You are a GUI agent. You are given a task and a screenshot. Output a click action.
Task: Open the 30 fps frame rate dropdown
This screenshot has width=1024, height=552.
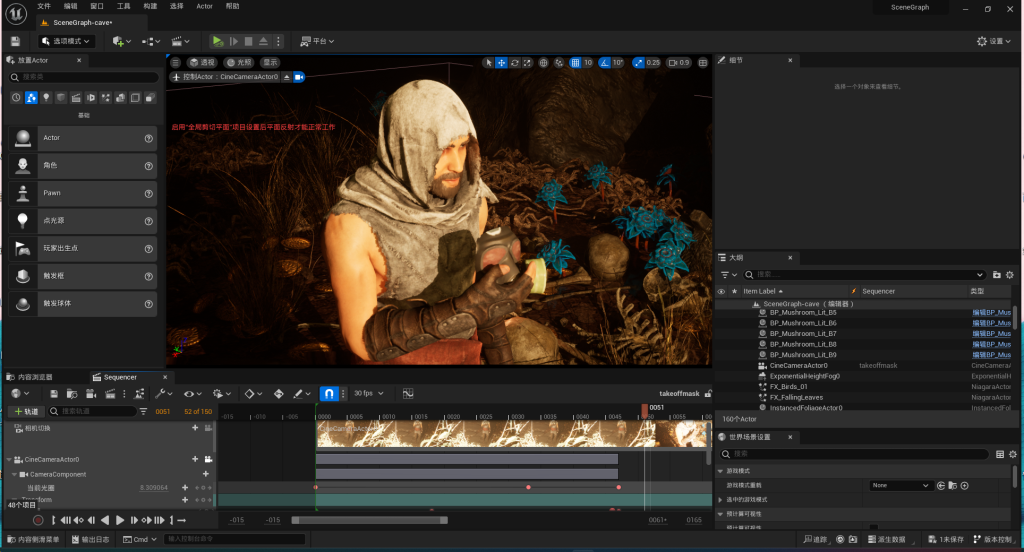(368, 393)
